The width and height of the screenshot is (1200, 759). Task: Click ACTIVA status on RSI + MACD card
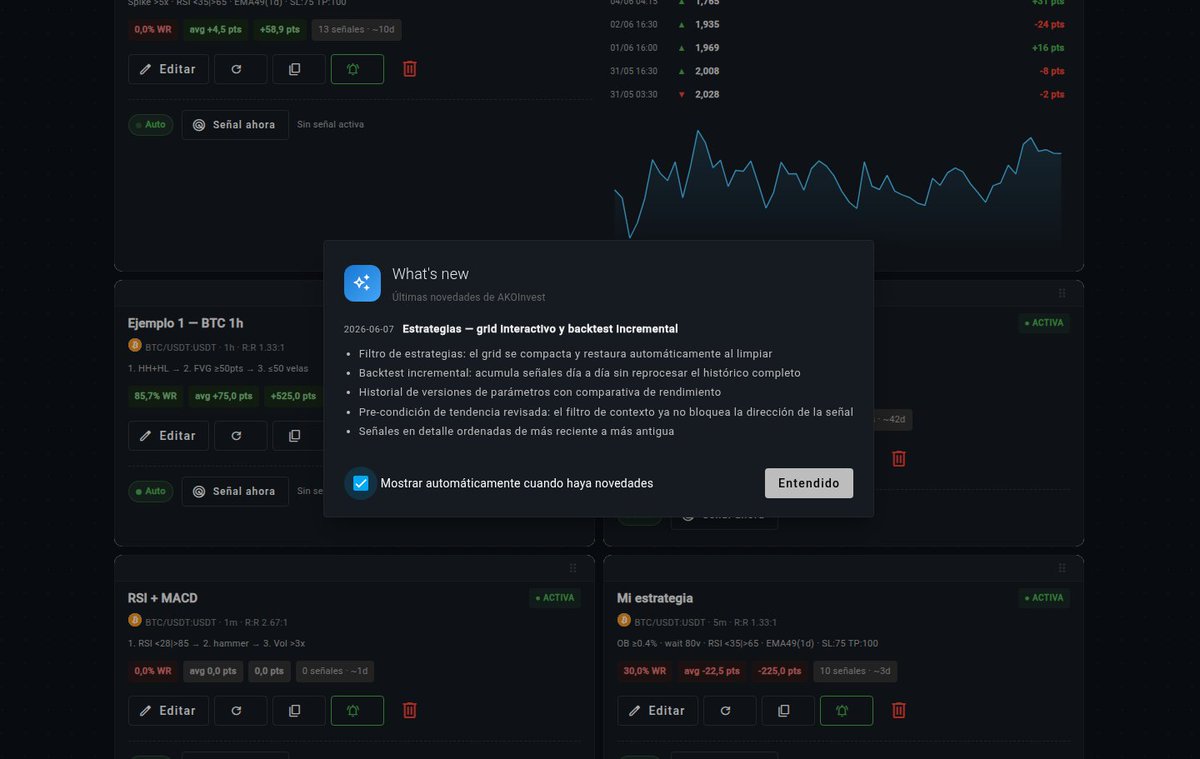[555, 598]
